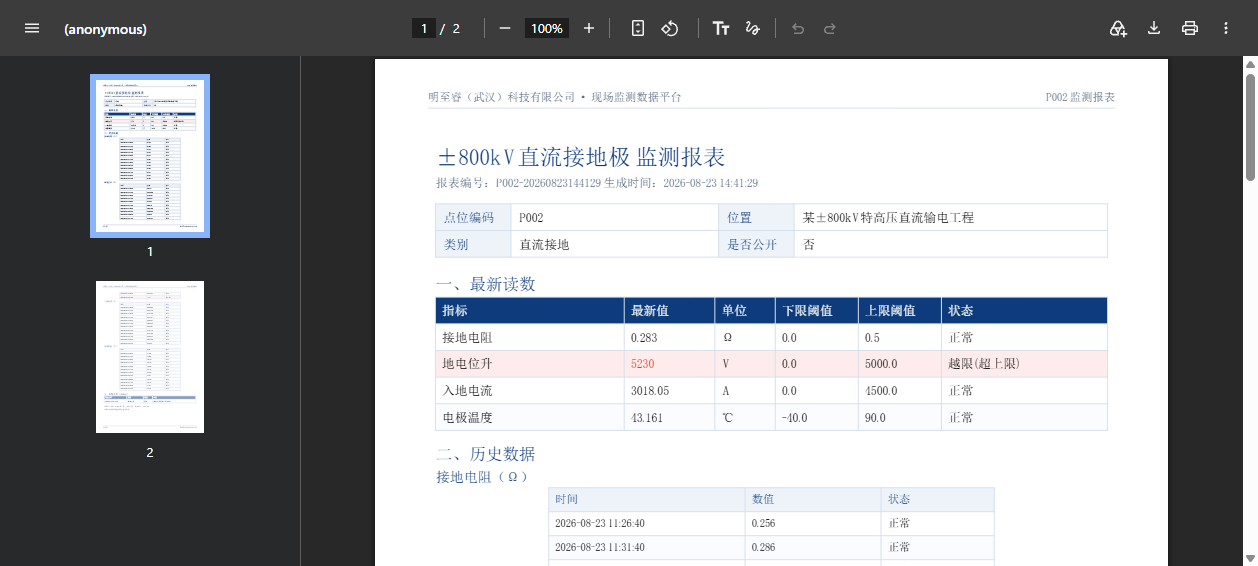Rotate the document counterclockwise
This screenshot has width=1258, height=566.
[670, 28]
